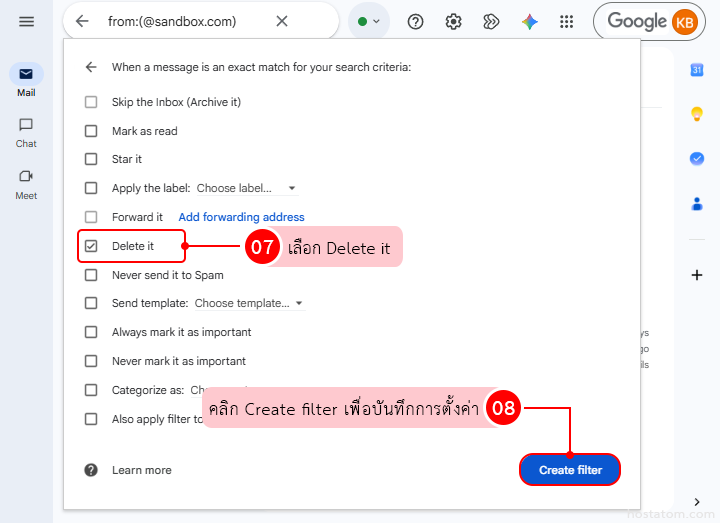The height and width of the screenshot is (523, 720).
Task: Check the Apply the label box
Action: coord(91,188)
